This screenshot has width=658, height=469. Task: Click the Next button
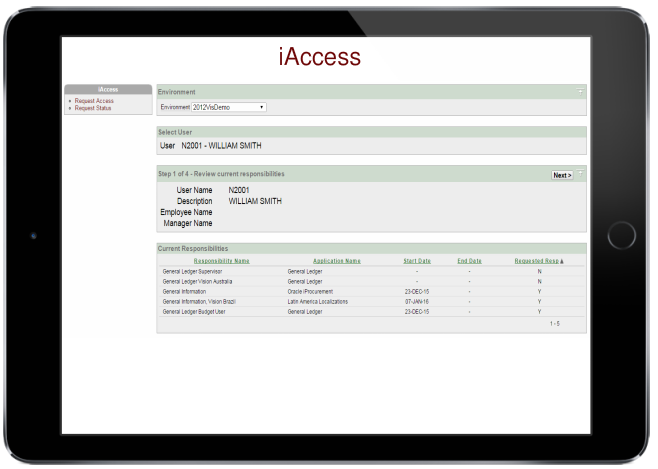point(562,175)
